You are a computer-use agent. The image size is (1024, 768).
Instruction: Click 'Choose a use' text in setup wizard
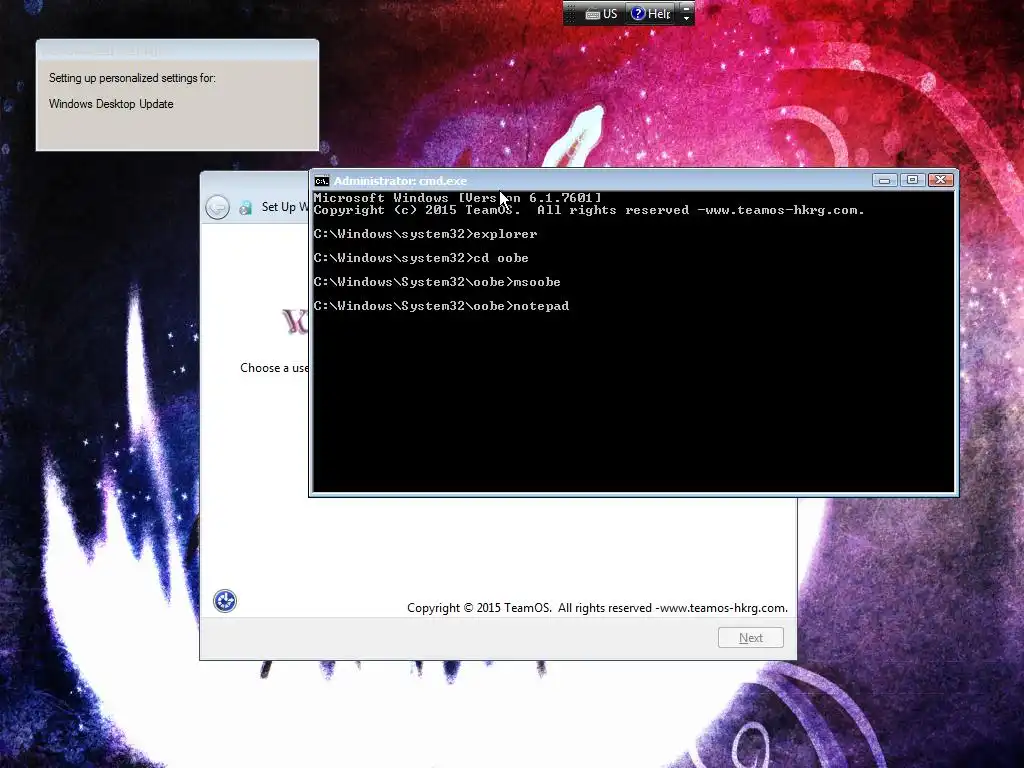[274, 368]
